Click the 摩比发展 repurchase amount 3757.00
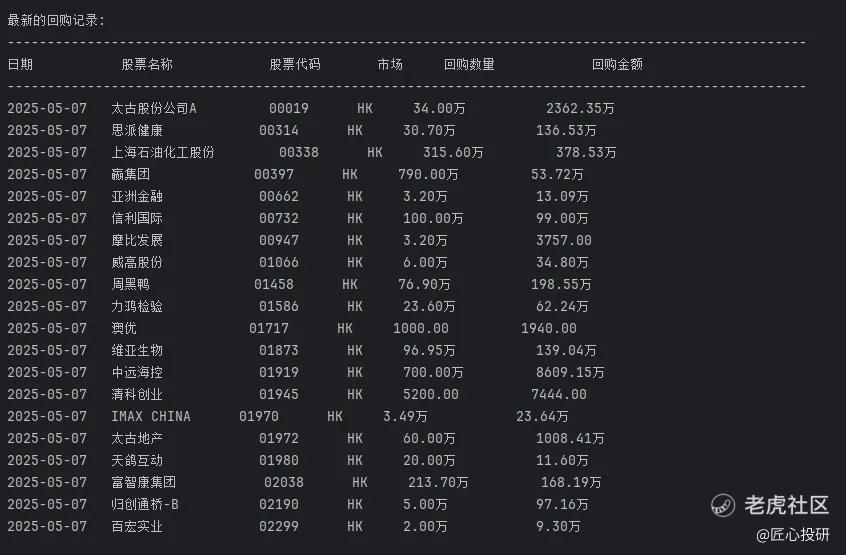The width and height of the screenshot is (846, 555). (564, 240)
